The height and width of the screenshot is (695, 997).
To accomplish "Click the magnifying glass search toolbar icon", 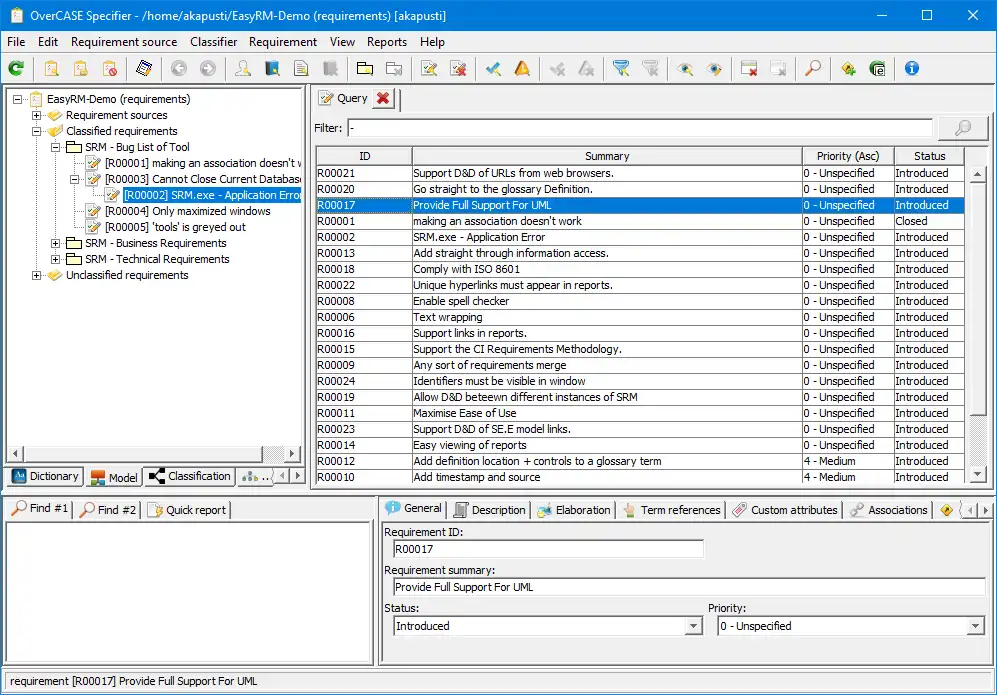I will (x=813, y=69).
